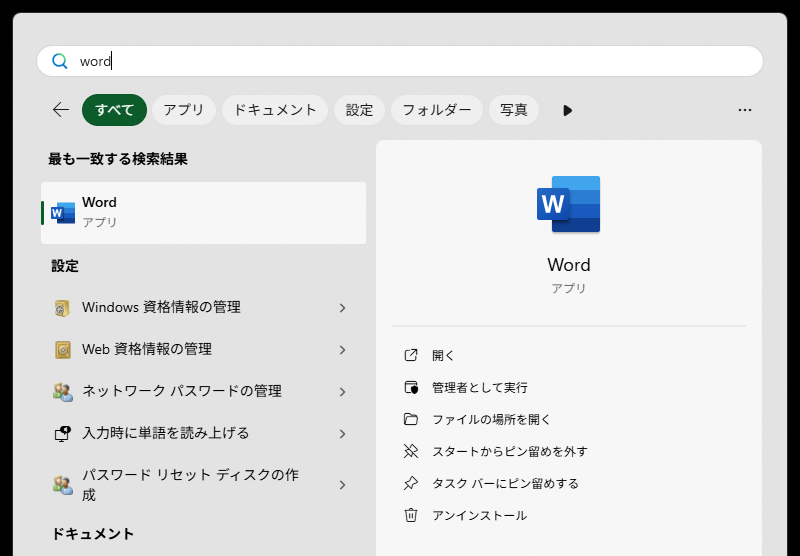Switch to the 写真 filter tab
The image size is (800, 556).
click(514, 110)
